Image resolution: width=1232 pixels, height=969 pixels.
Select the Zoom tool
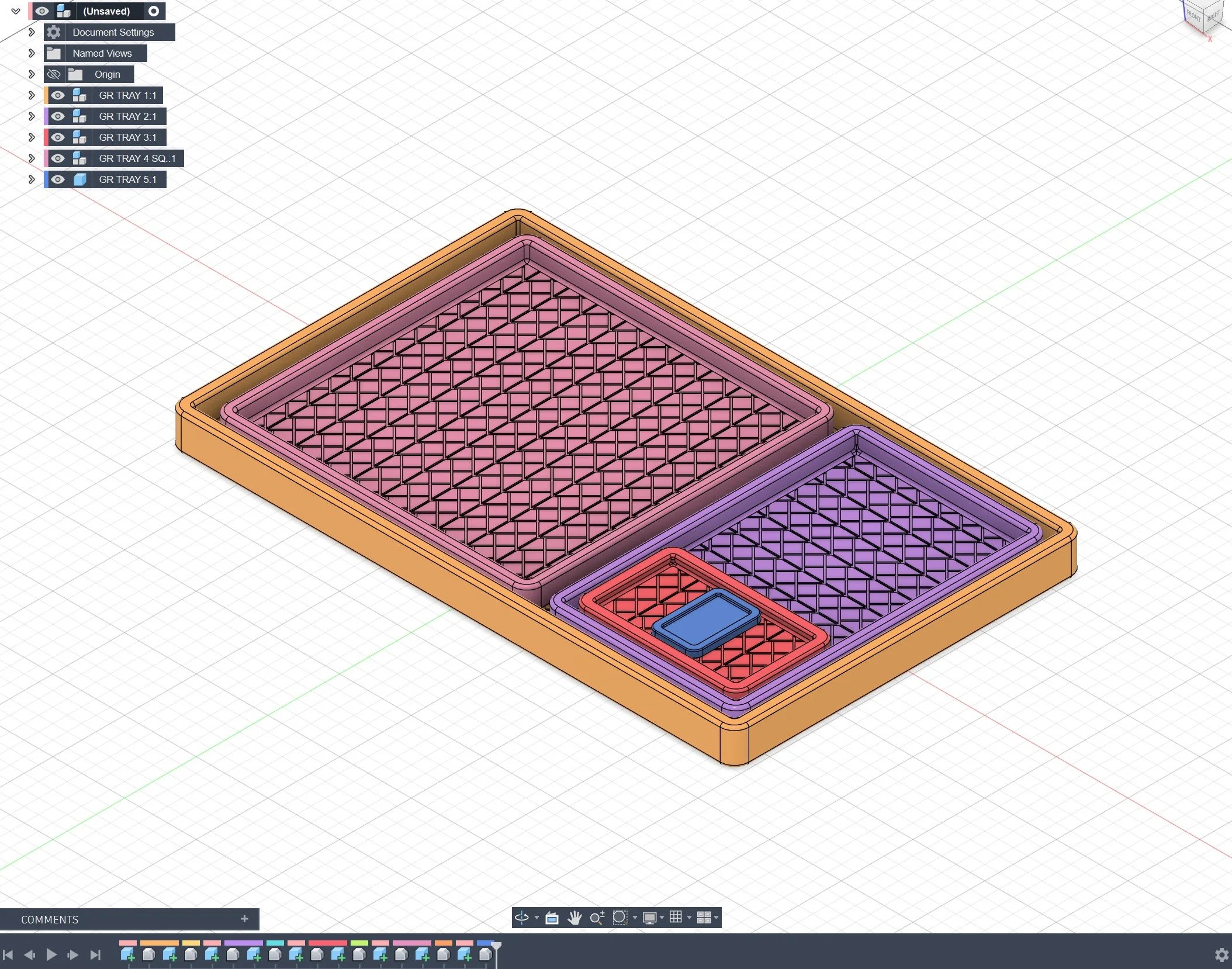click(x=597, y=918)
